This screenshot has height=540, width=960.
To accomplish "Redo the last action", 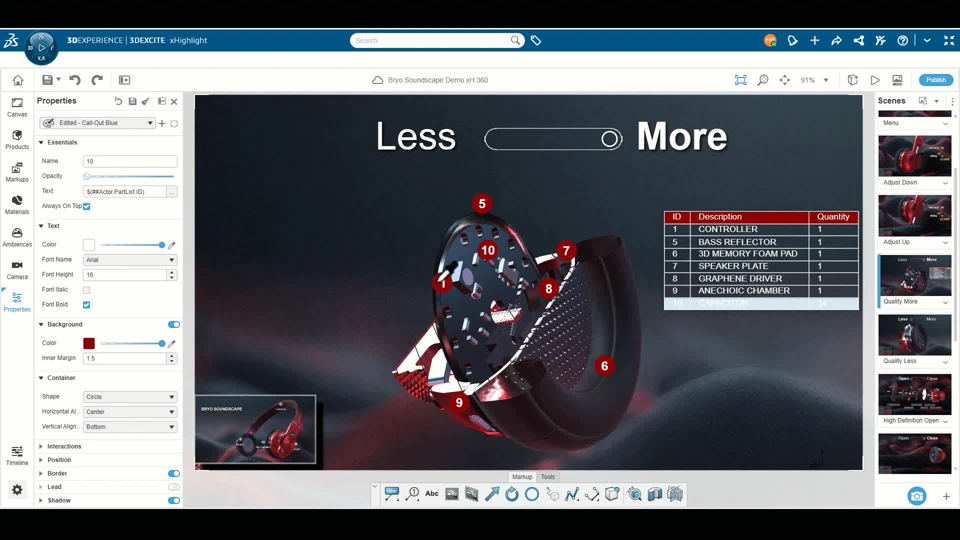I will tap(97, 80).
